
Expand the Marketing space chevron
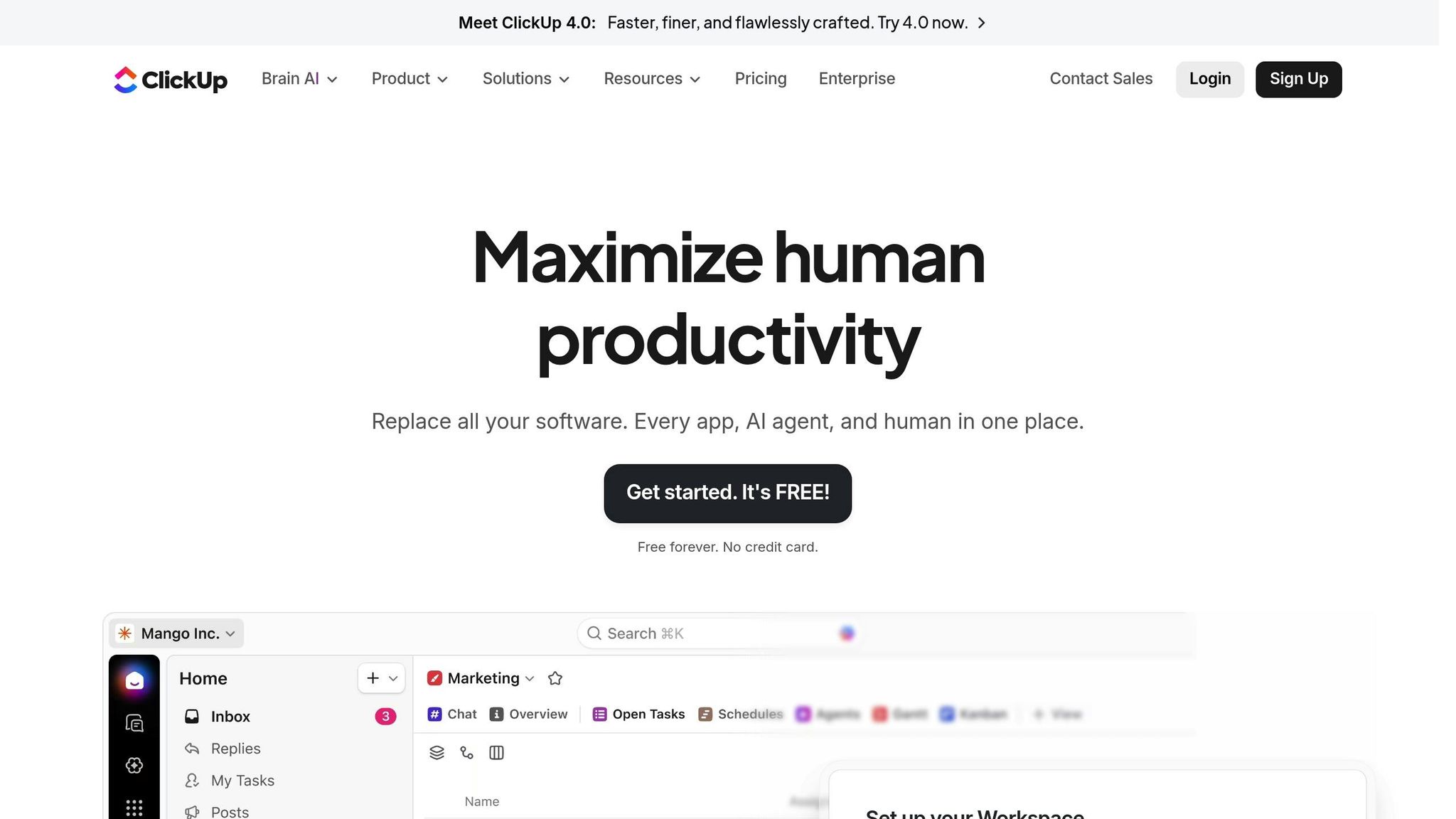530,679
